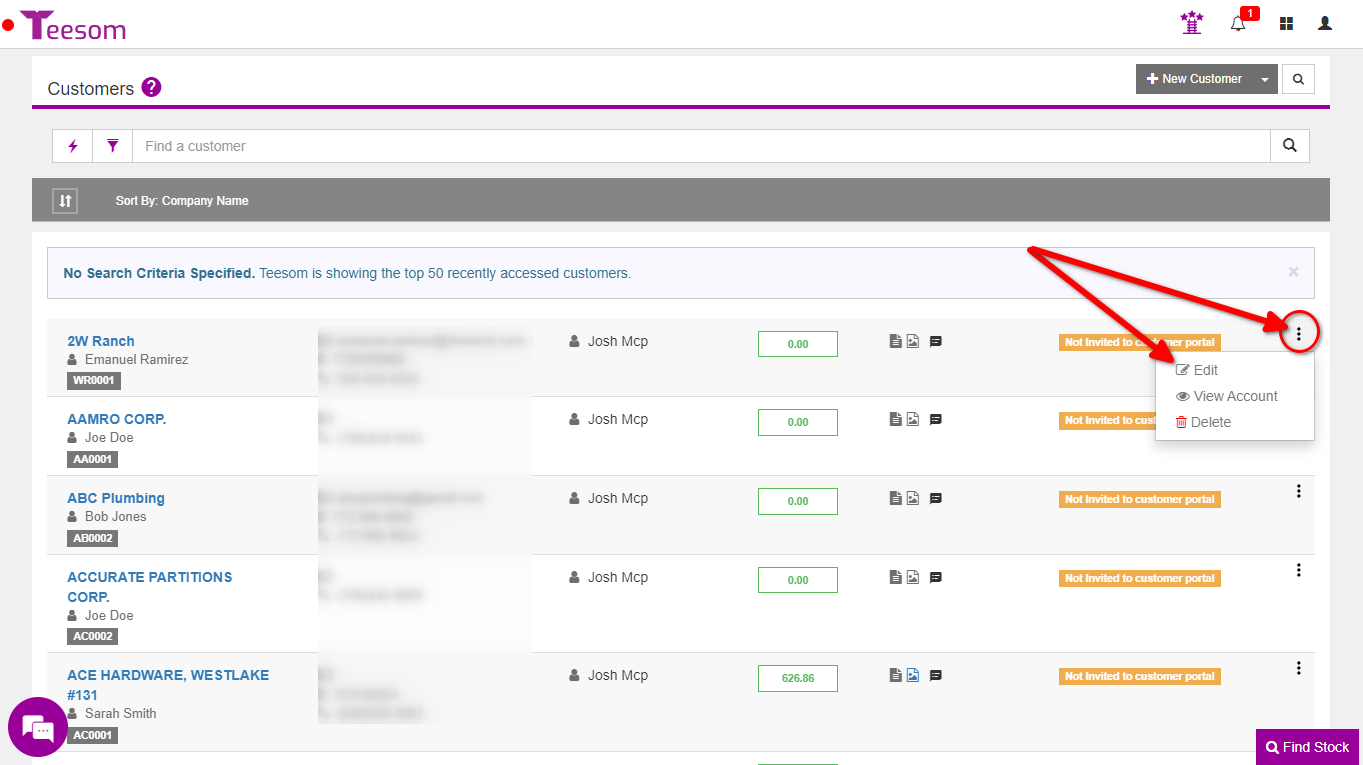
Task: Open the notifications bell
Action: click(x=1238, y=23)
